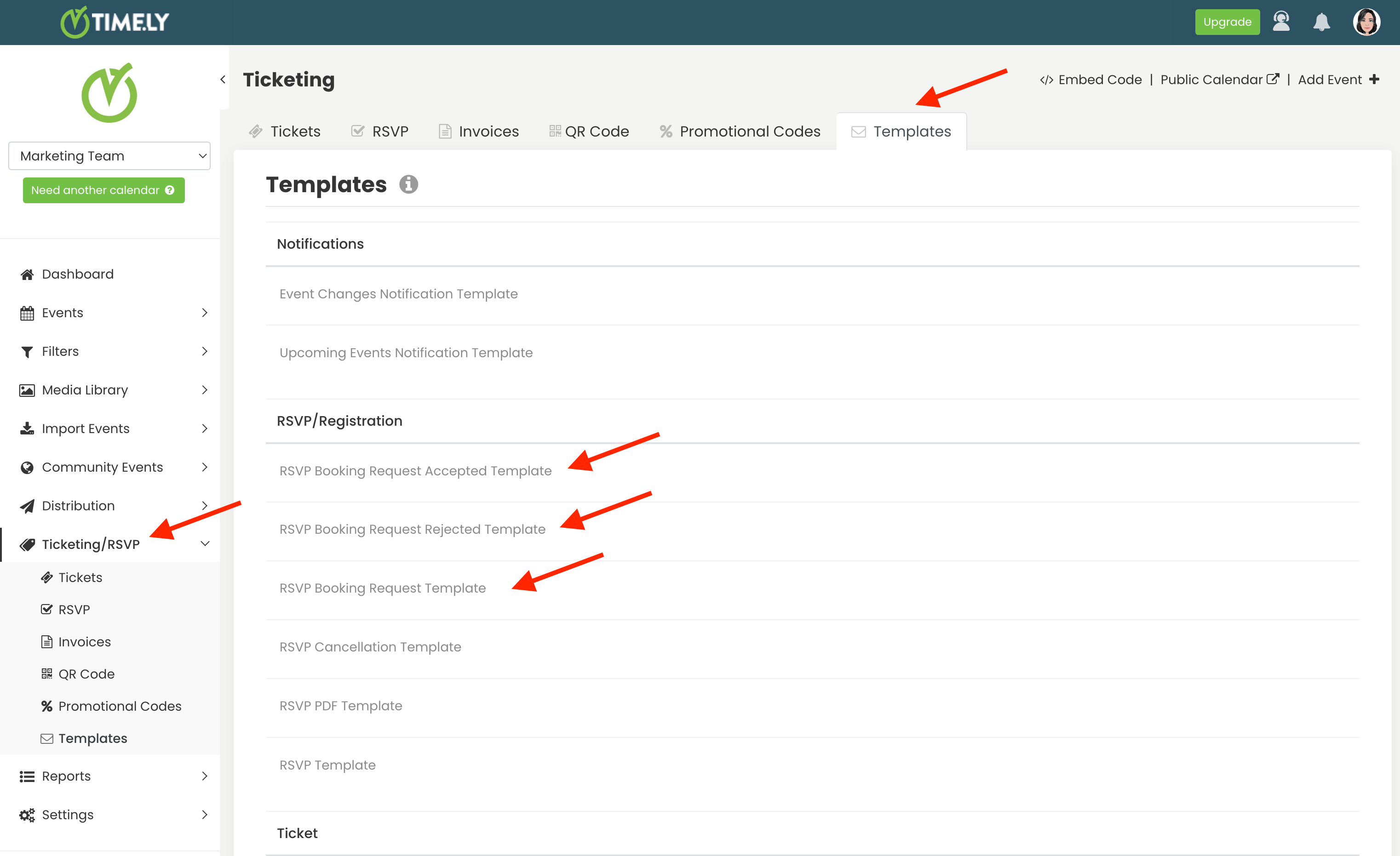Open the notifications bell
1400x856 pixels.
click(x=1321, y=22)
